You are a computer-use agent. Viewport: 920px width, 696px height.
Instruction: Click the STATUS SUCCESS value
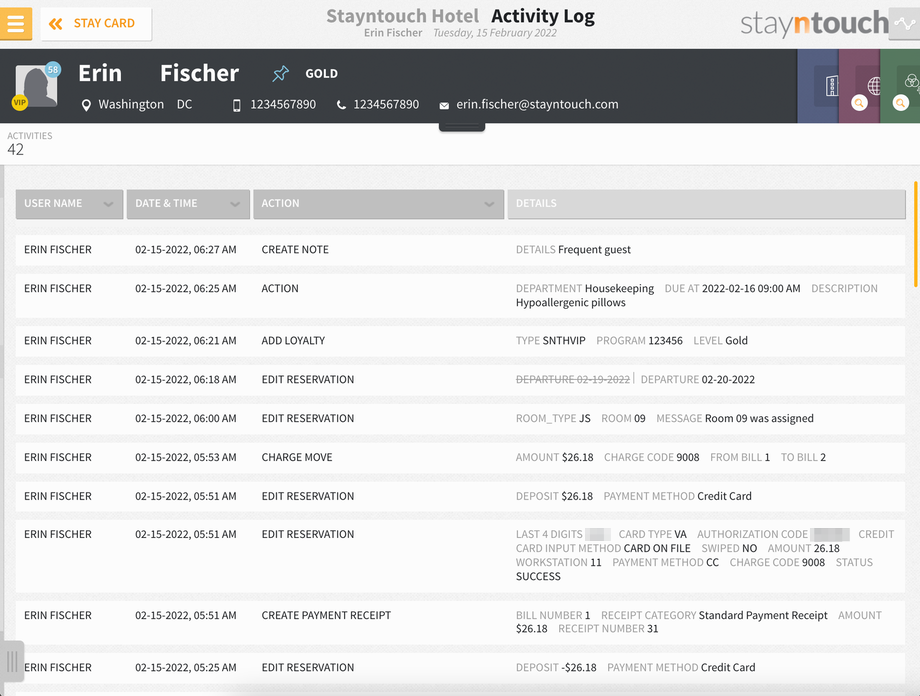pos(538,577)
